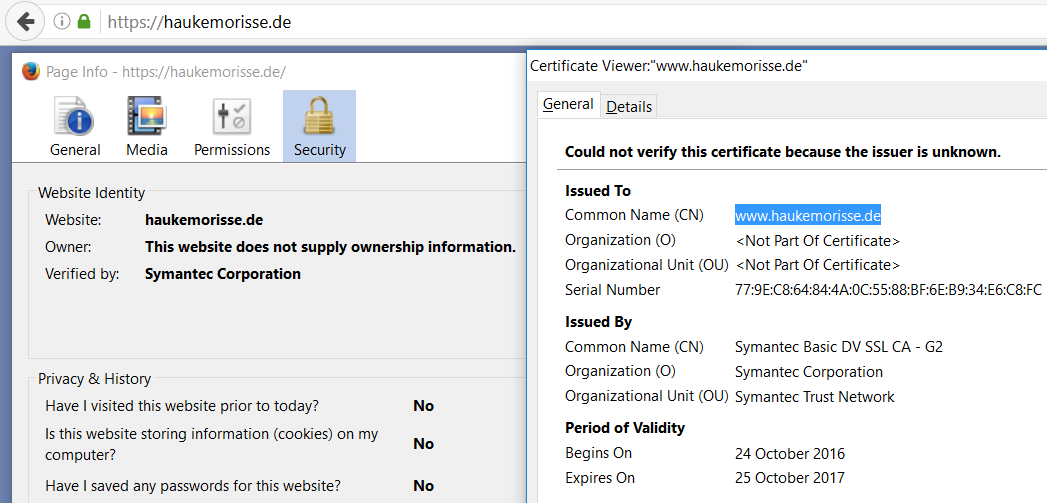
Task: Click the Firefox logo in Page Info title
Action: 30,72
